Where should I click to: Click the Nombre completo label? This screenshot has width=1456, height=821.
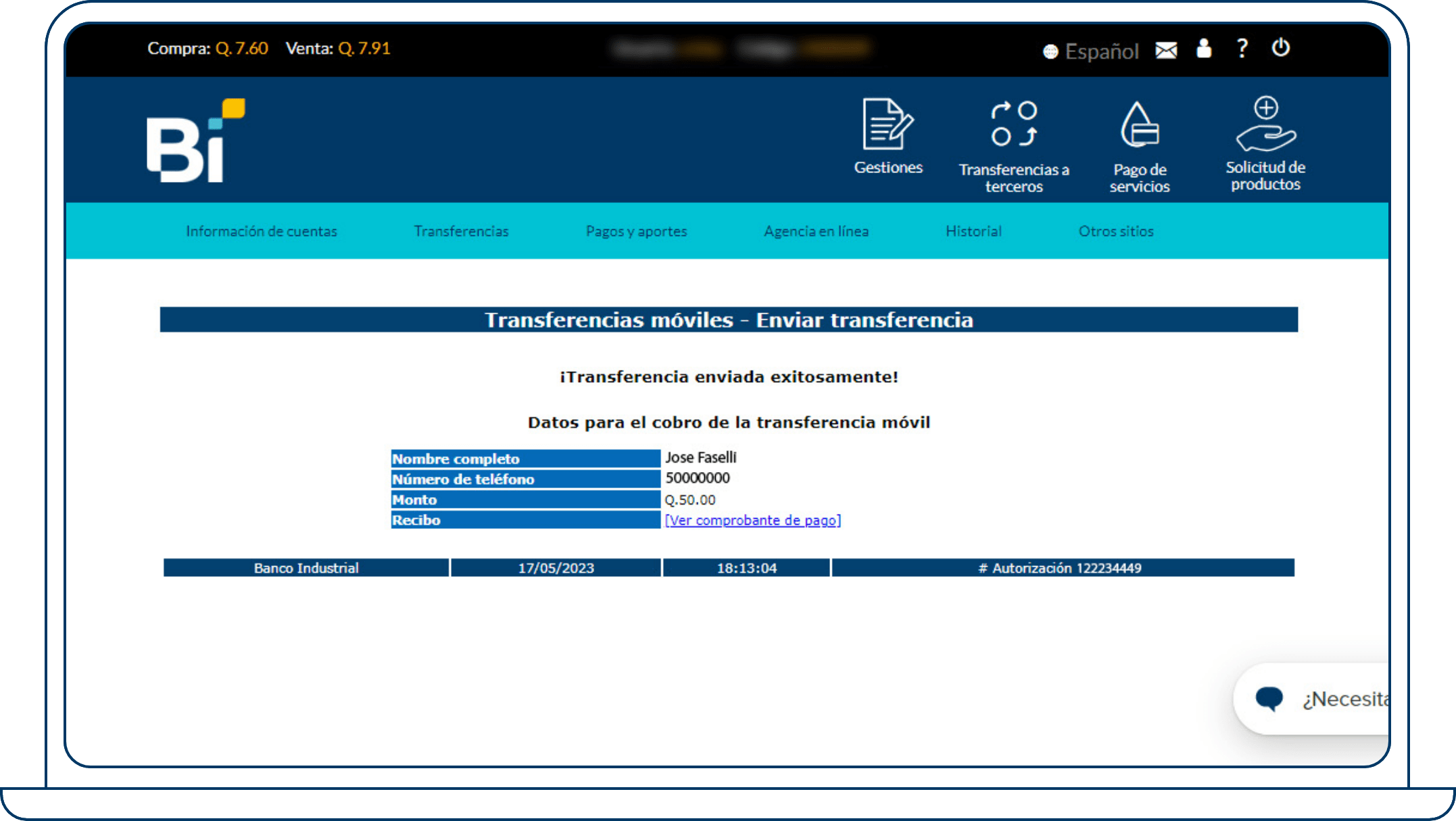(x=525, y=459)
